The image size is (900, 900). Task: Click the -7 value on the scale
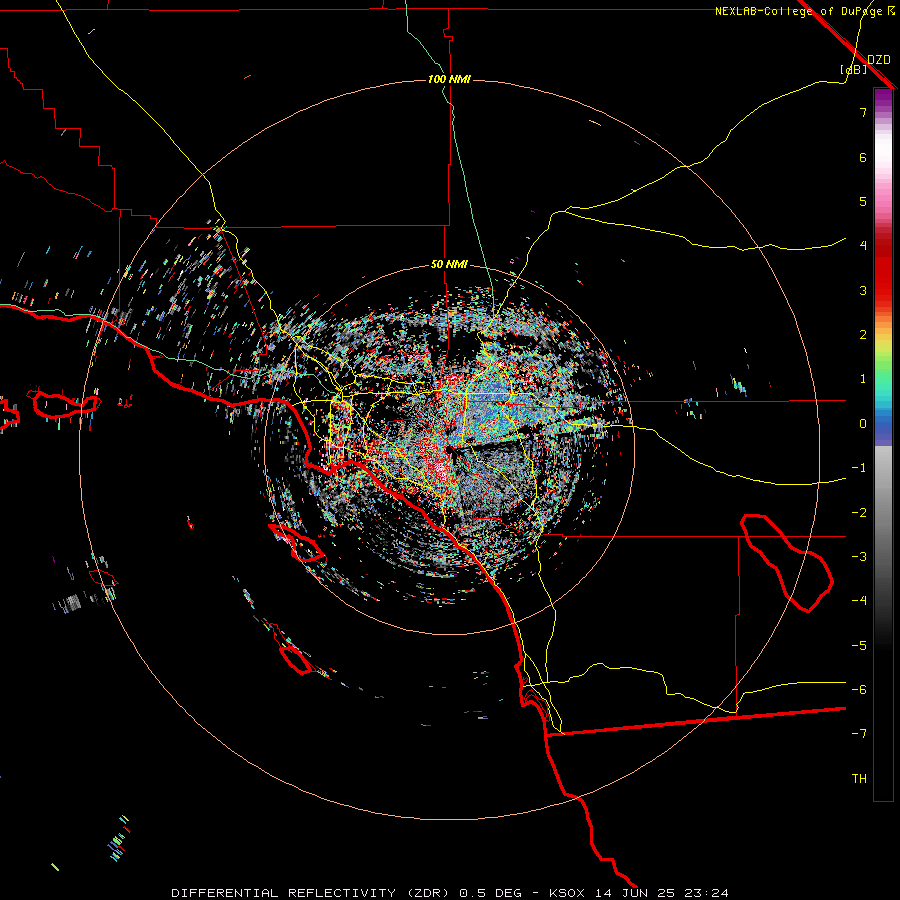[x=859, y=734]
